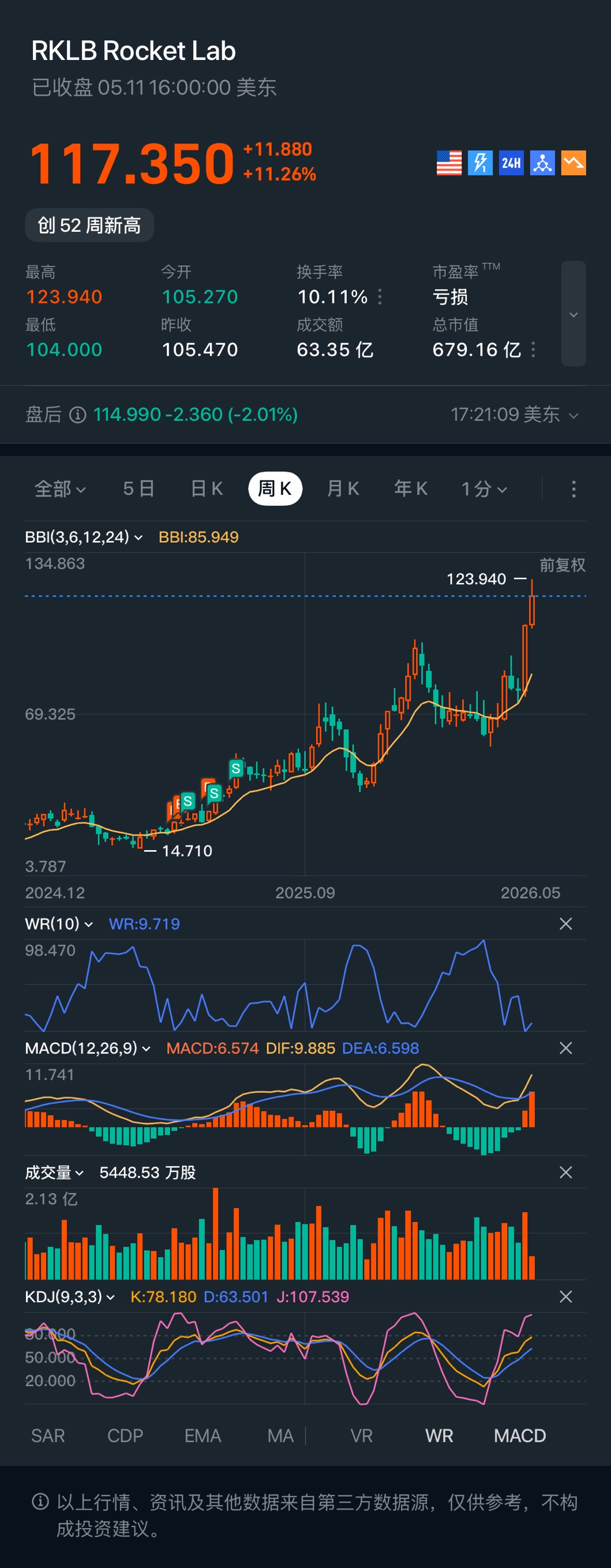Tap the blue network nodes icon
Screen dimensions: 611x1568
coord(542,163)
